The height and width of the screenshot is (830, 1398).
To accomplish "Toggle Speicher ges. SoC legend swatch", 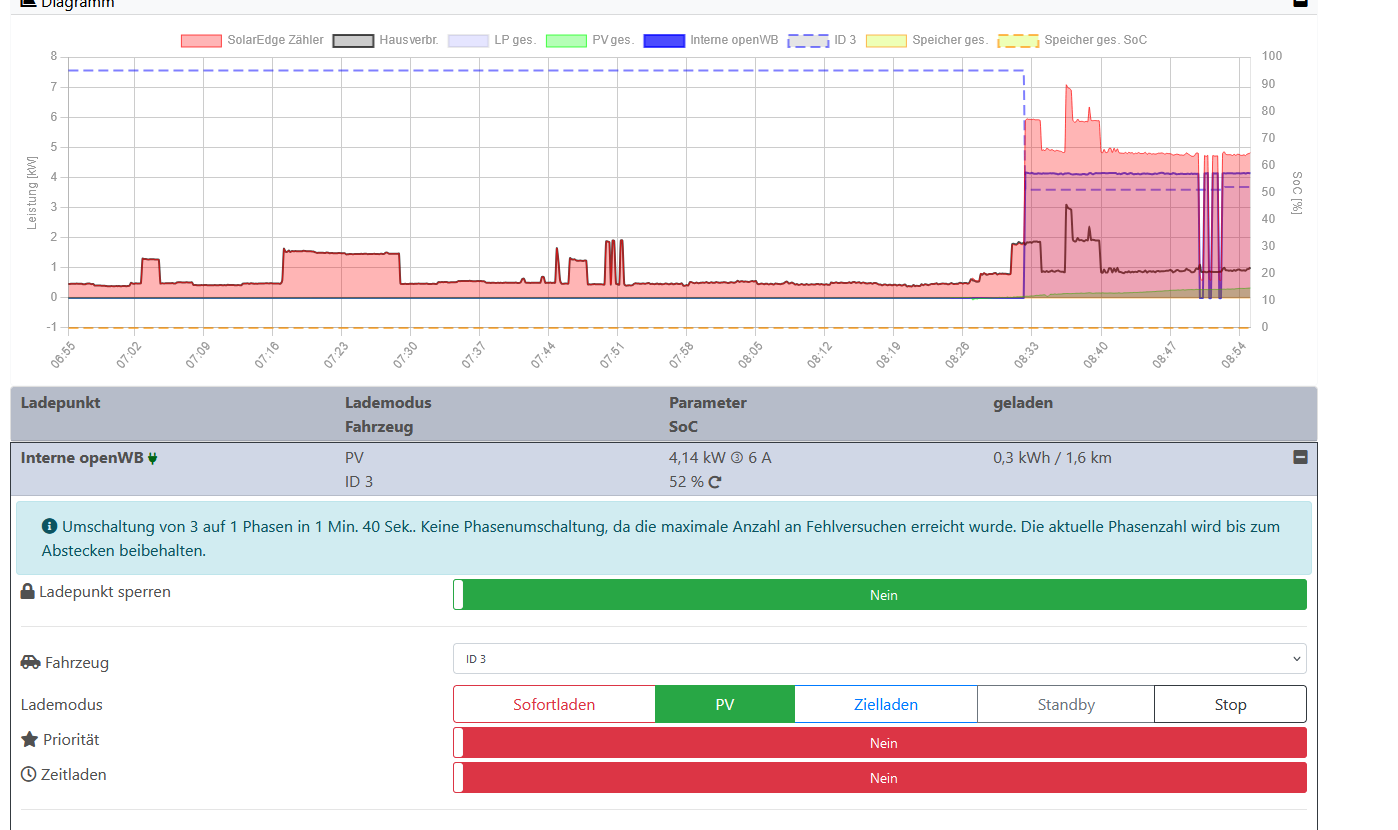I will 1019,41.
